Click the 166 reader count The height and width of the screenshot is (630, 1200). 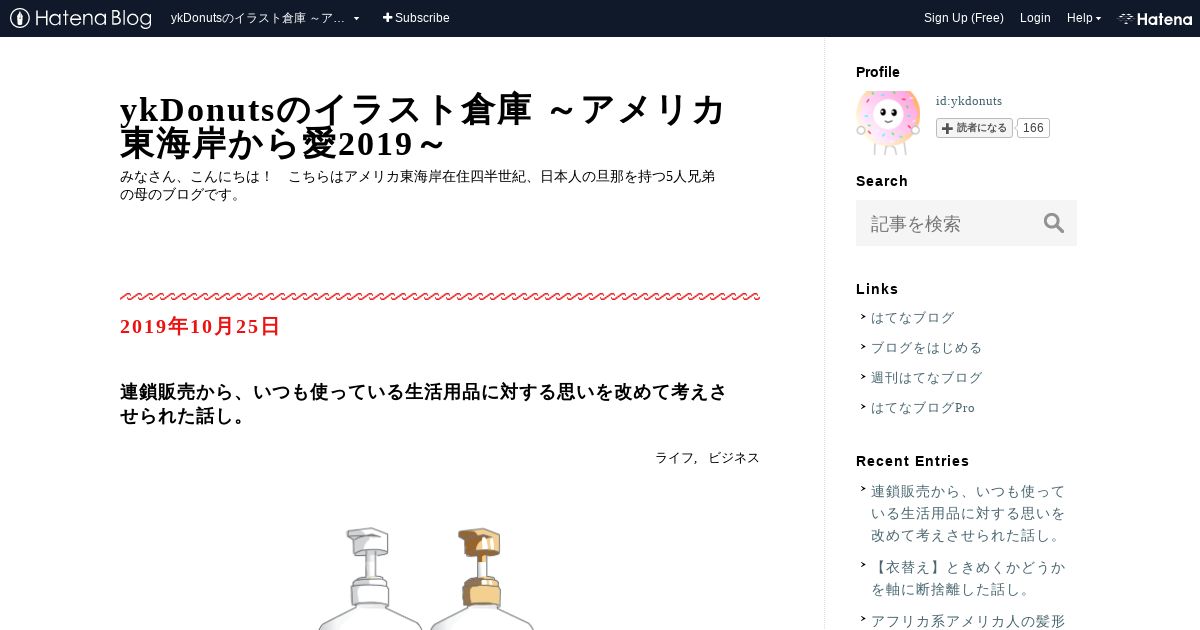1033,128
